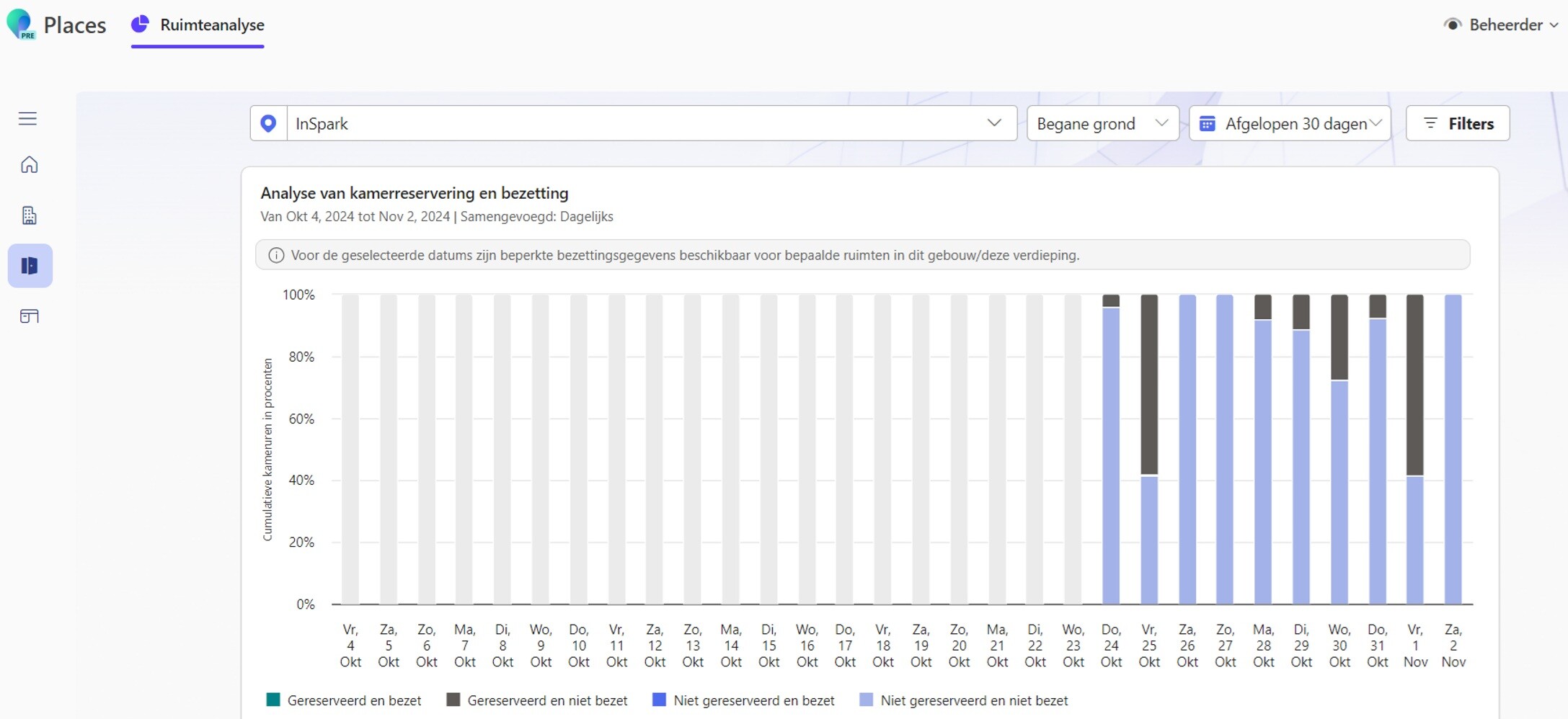The image size is (1568, 719).
Task: Click the 'Niet gereserveerd en niet bezet' color swatch
Action: point(867,700)
